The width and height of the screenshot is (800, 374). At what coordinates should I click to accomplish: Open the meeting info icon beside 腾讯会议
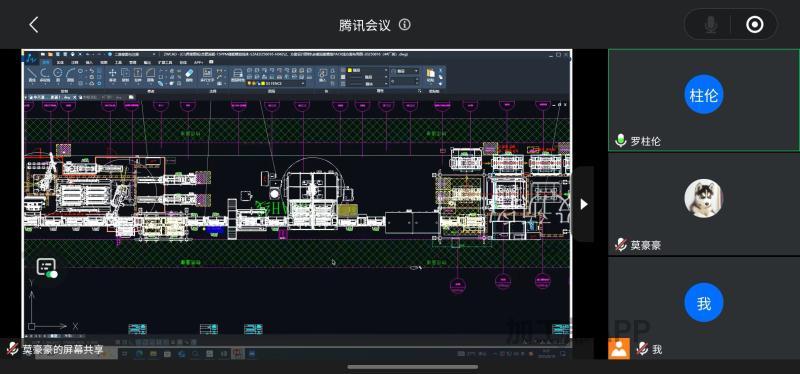click(405, 24)
